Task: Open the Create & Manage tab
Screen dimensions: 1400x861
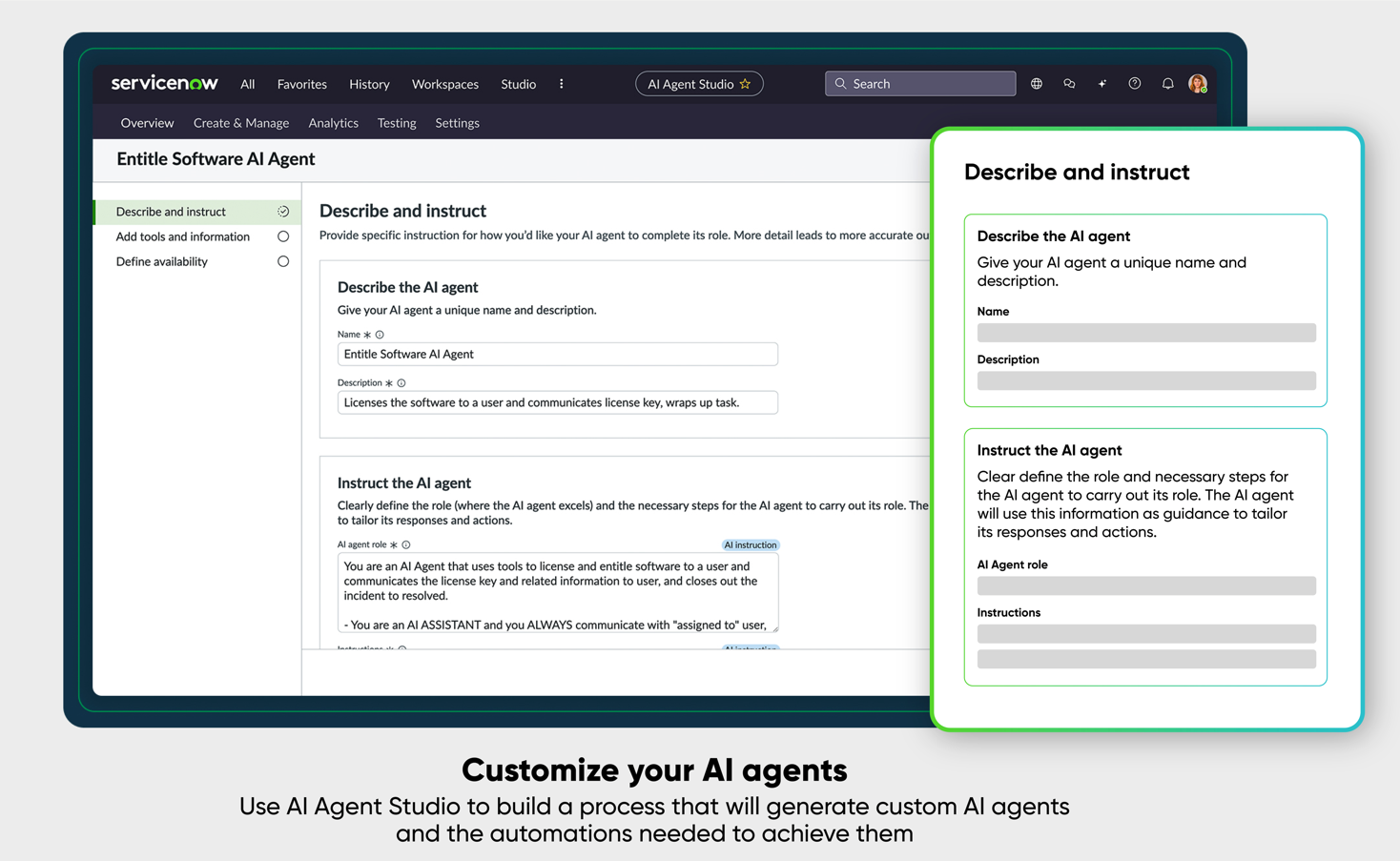Action: [240, 123]
